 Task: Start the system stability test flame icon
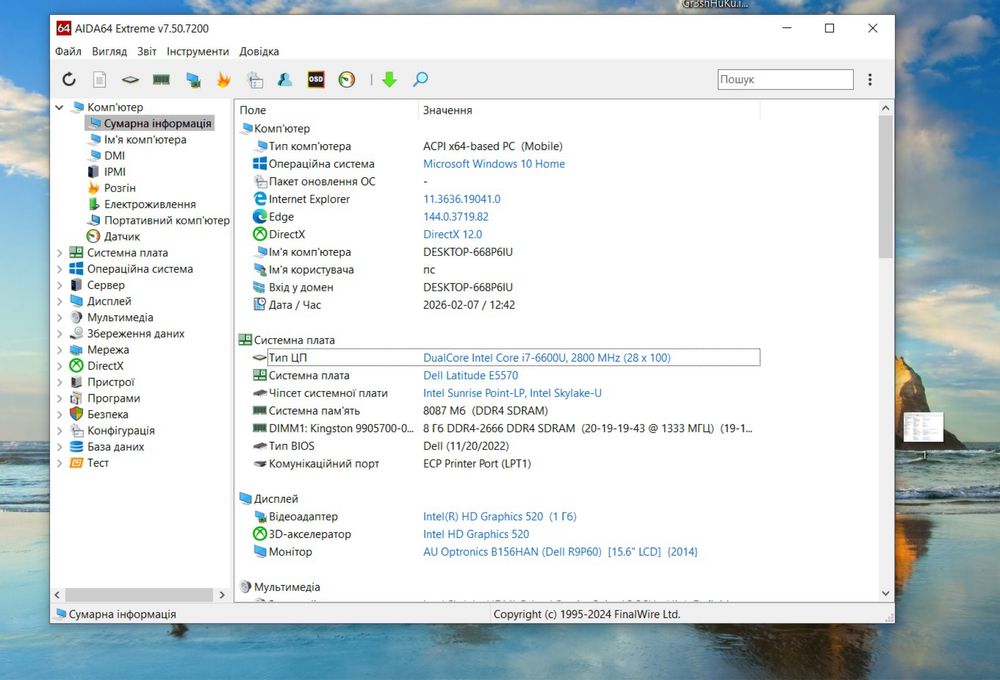(223, 79)
